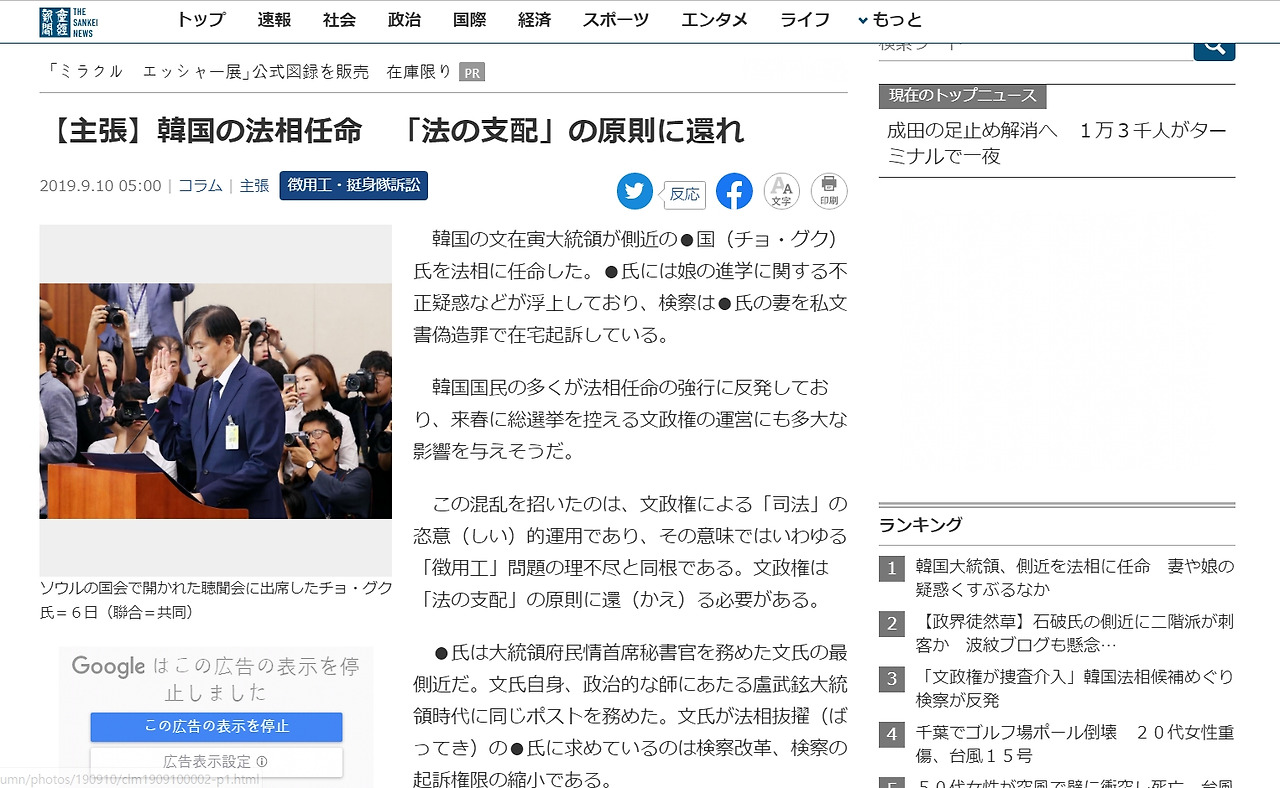Share article via Twitter icon

(635, 191)
